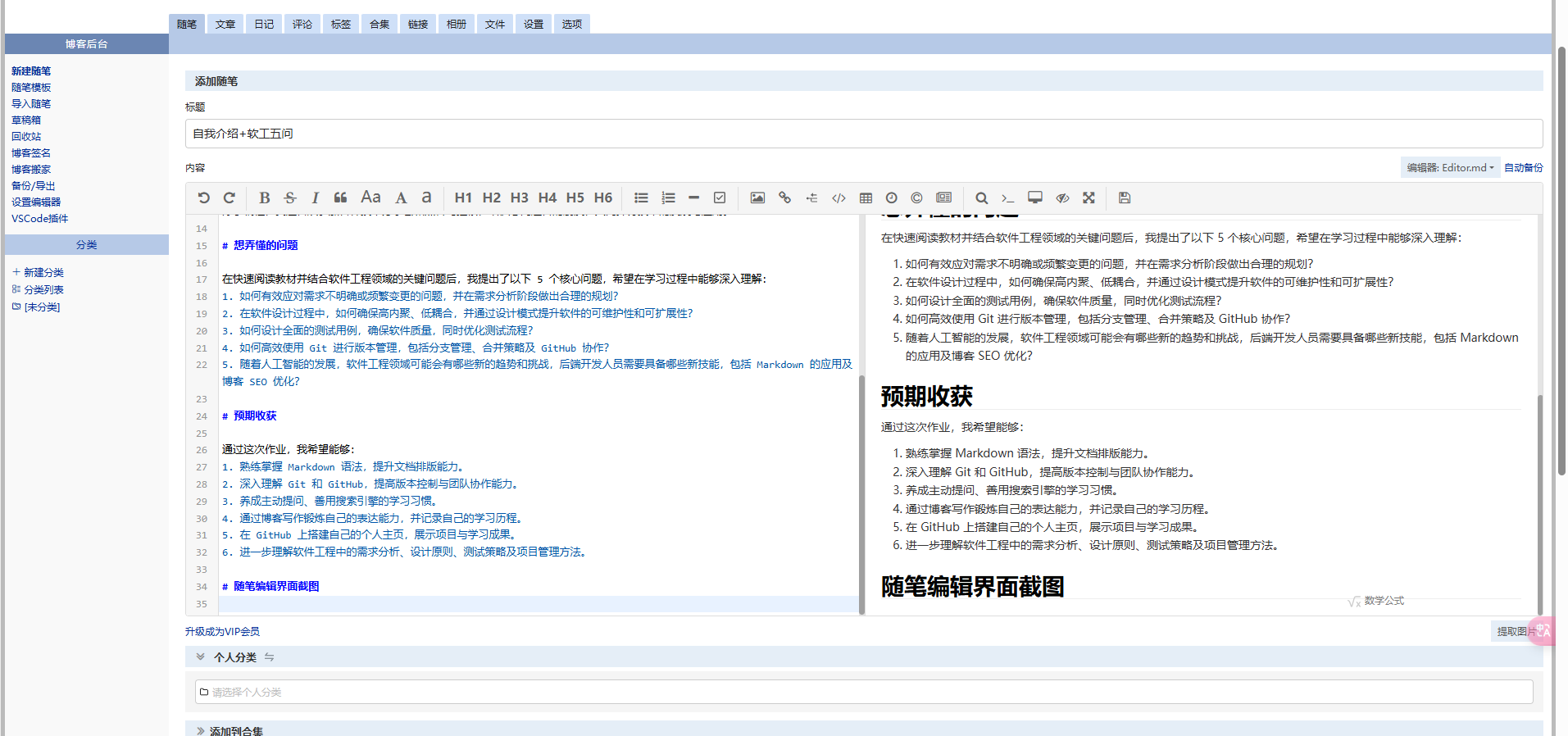1568x736 pixels.
Task: Edit the title field 自我介绍+软工五问
Action: pyautogui.click(x=864, y=134)
